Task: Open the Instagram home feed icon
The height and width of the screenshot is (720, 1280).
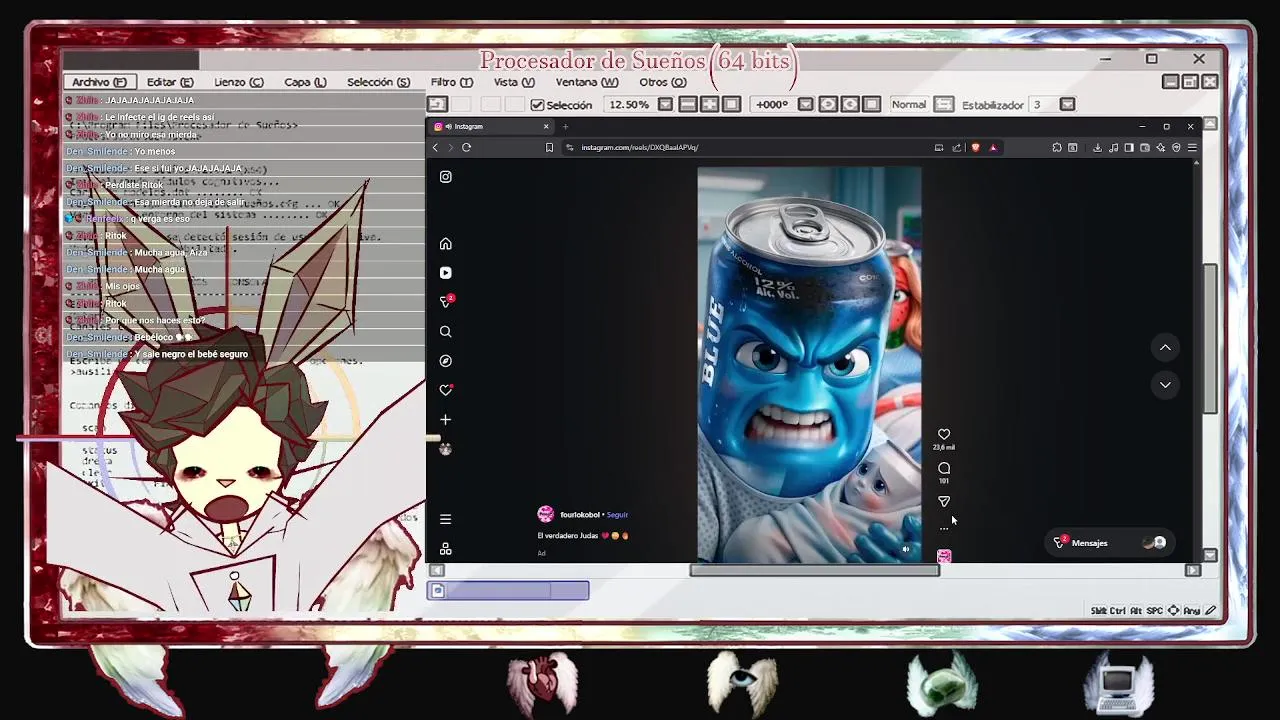Action: 446,244
